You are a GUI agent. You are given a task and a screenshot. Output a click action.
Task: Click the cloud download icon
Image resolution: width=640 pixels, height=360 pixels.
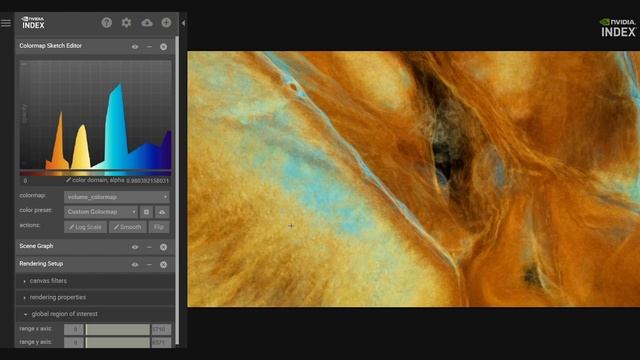pos(147,22)
